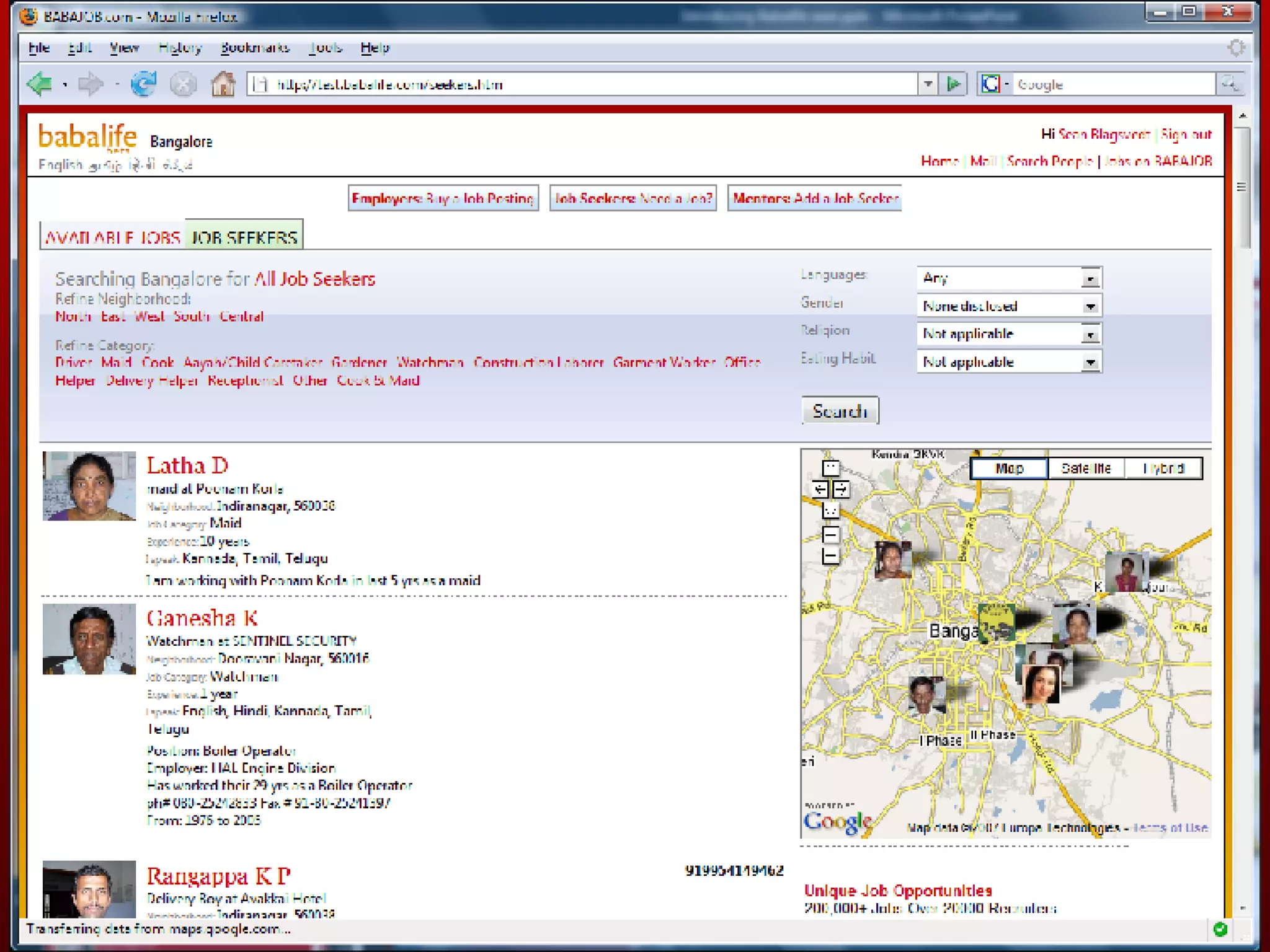
Task: Open the Gender dropdown
Action: click(1090, 306)
